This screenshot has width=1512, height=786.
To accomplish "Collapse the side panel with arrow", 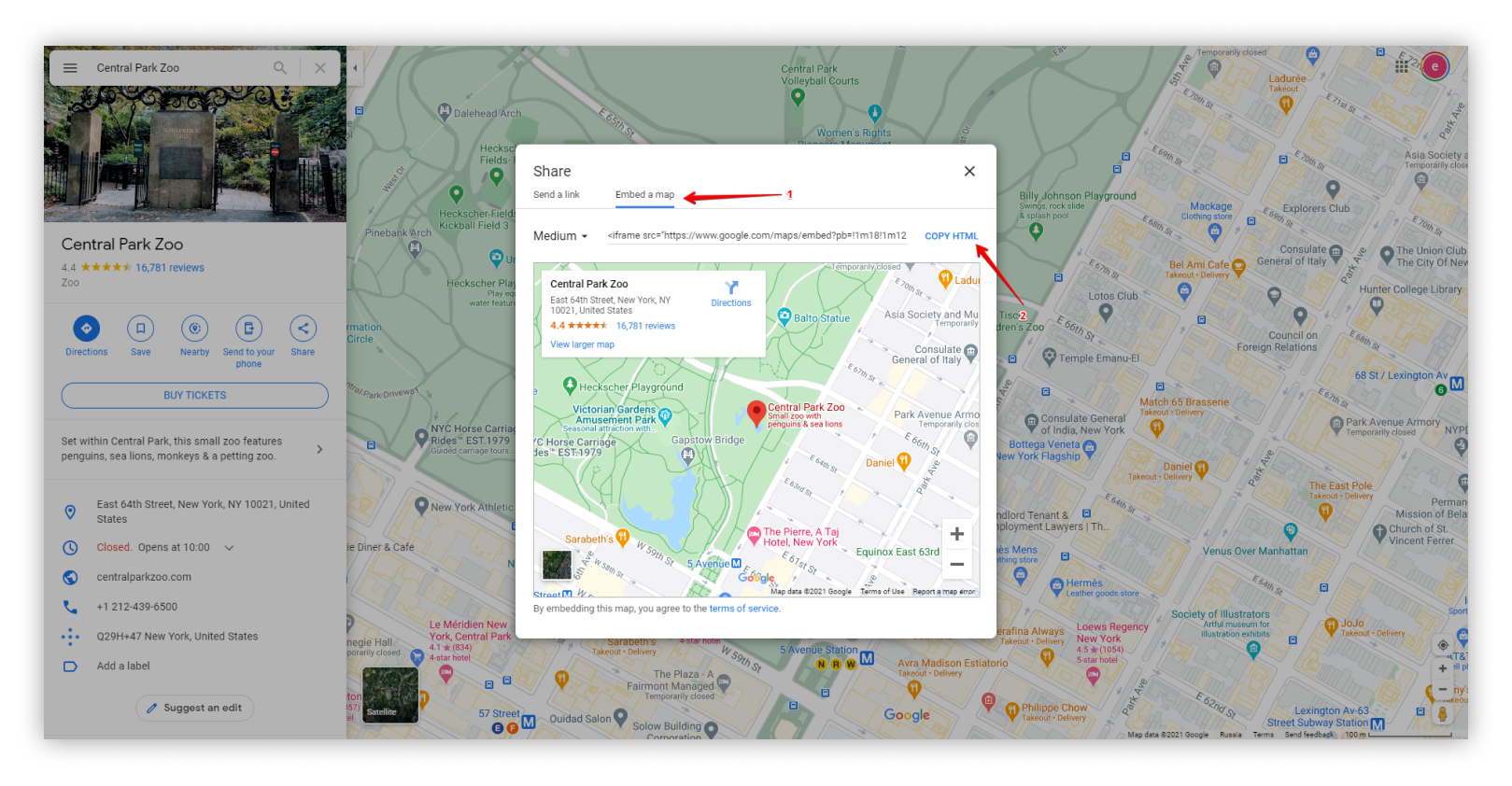I will (x=355, y=68).
